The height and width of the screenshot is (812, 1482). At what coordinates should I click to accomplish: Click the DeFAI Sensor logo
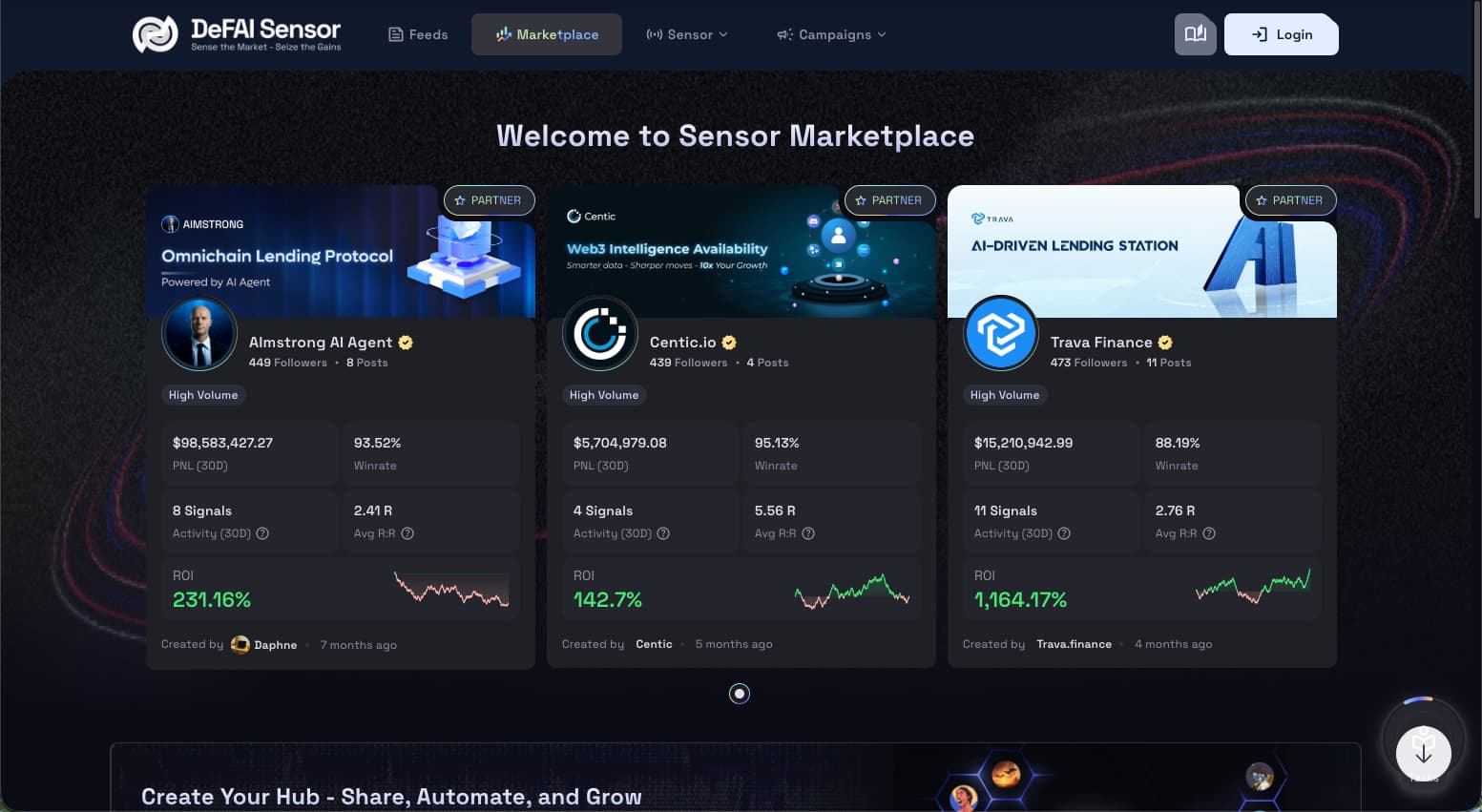tap(237, 34)
